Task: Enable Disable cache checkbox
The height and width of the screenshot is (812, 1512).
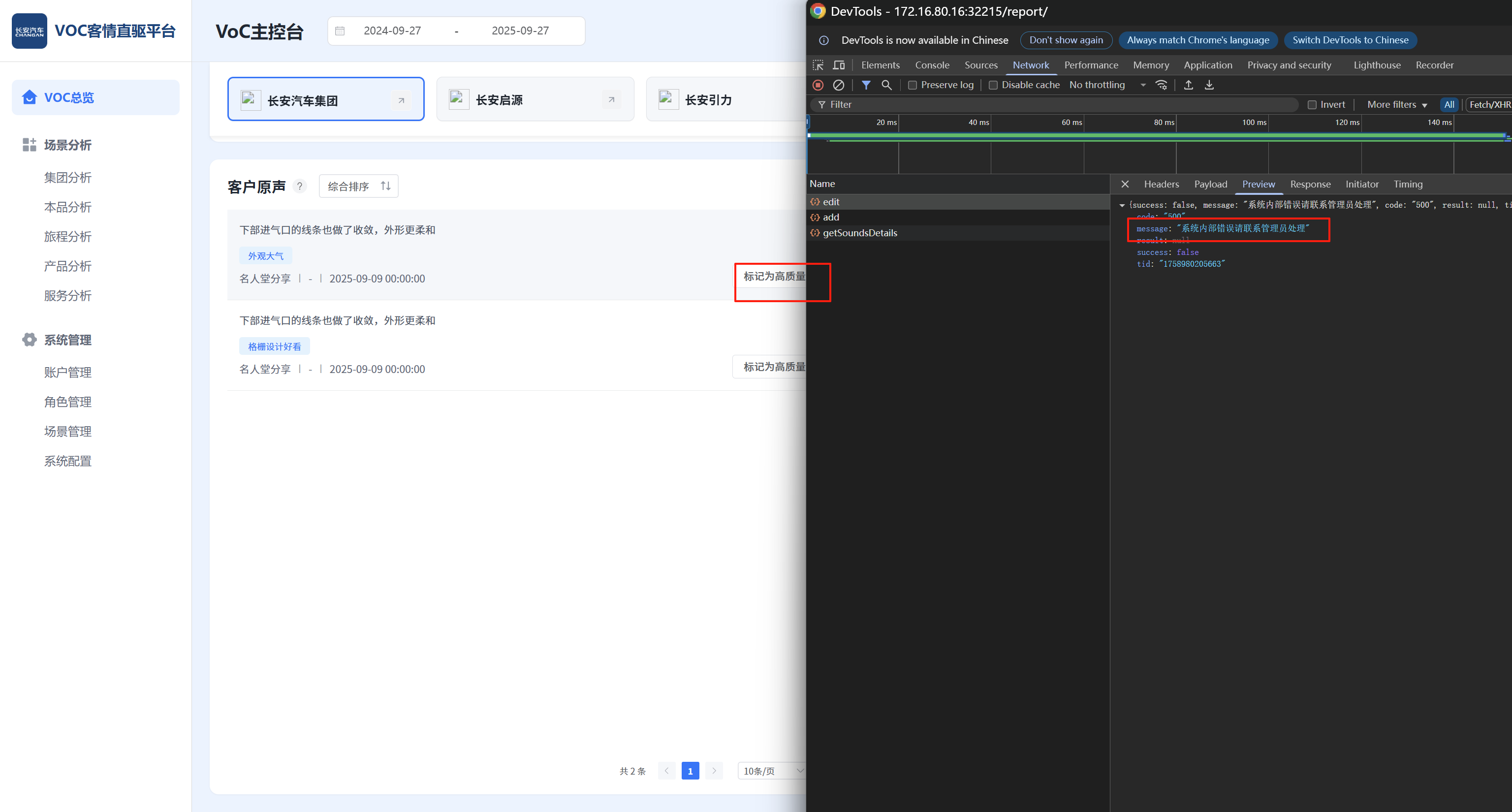Action: 993,85
